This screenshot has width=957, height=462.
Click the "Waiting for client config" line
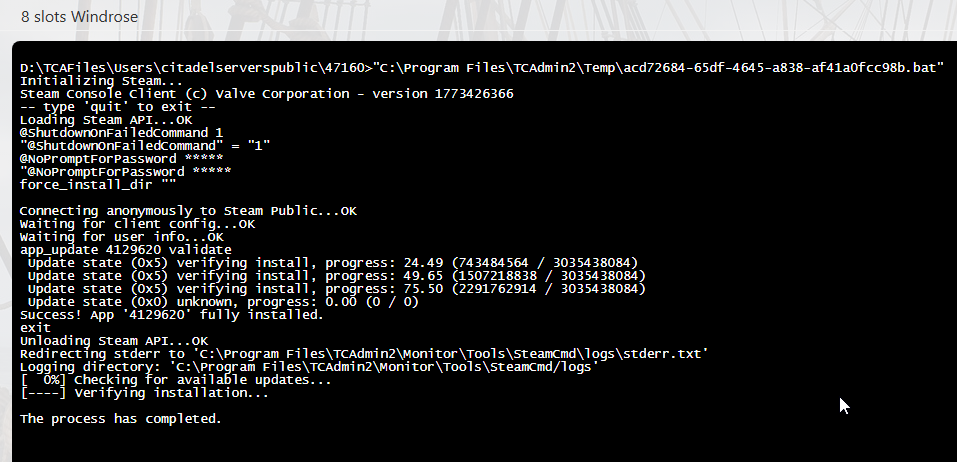[137, 224]
